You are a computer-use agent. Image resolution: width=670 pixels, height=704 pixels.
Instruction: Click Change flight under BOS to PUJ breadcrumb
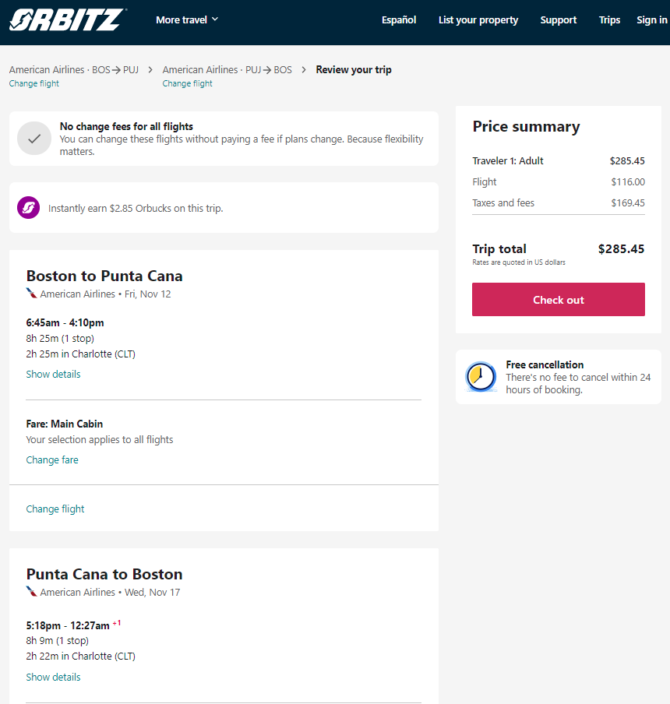coord(34,84)
